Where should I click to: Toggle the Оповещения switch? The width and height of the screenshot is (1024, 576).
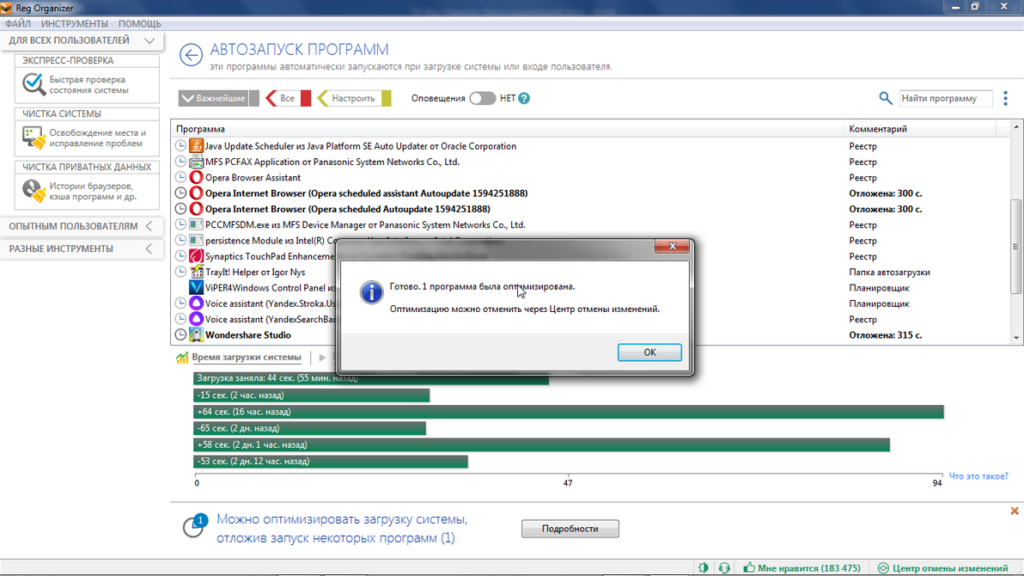click(x=482, y=98)
